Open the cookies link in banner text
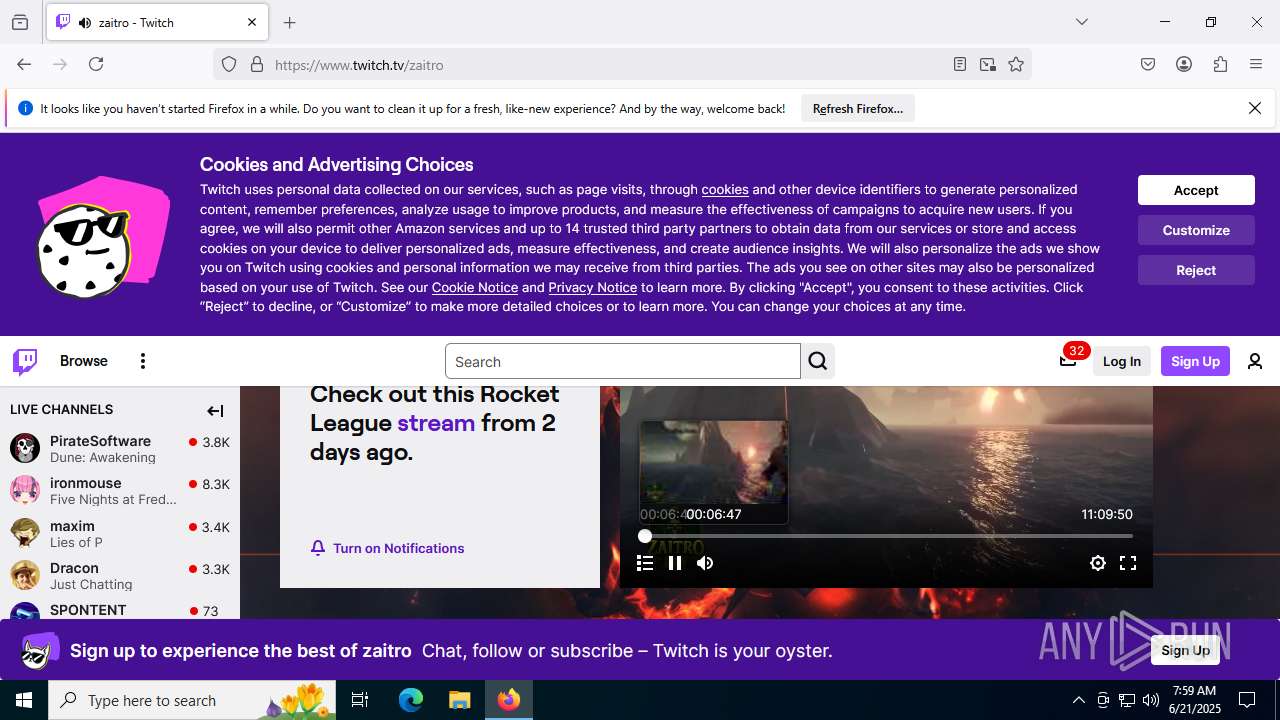 point(725,189)
